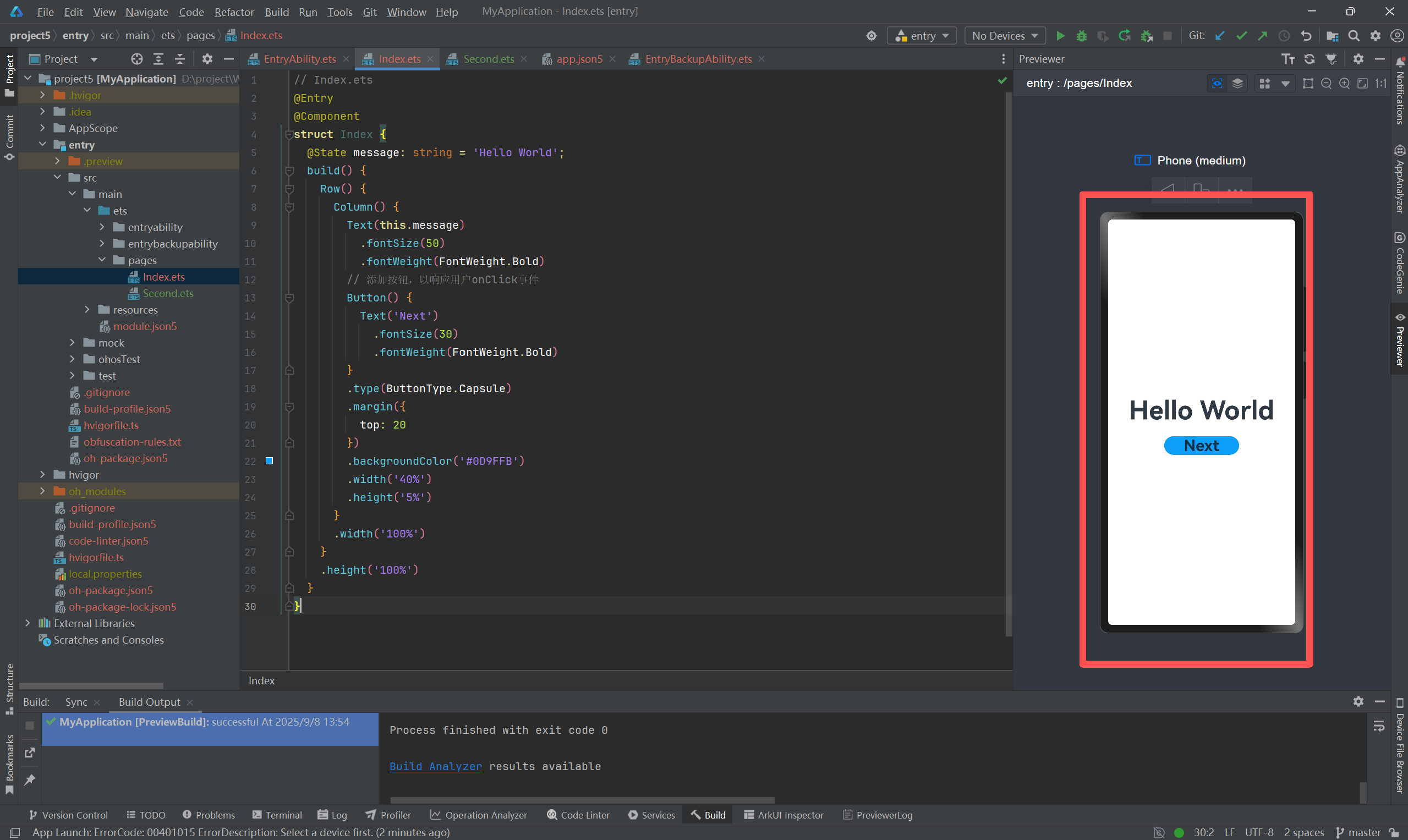The image size is (1408, 840).
Task: Zoom in the preview
Action: tap(1344, 83)
